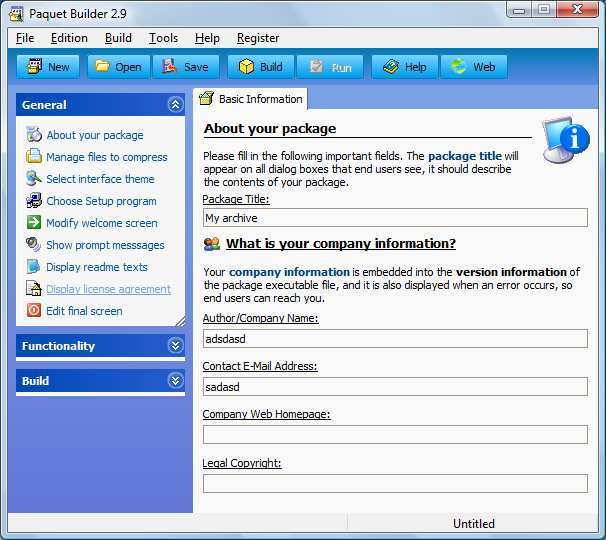Open Show prompt messages page
Image resolution: width=606 pixels, height=540 pixels.
(x=105, y=245)
